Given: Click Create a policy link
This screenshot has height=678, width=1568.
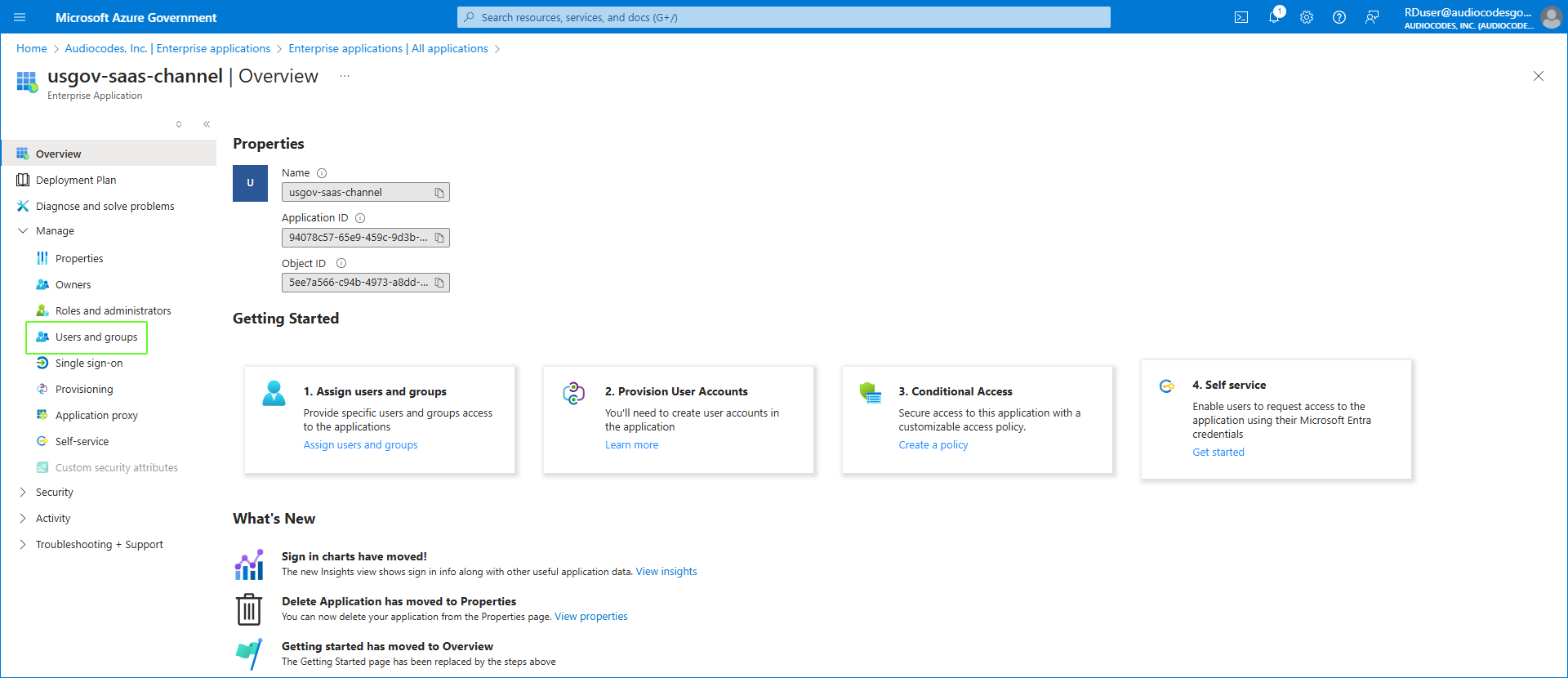Looking at the screenshot, I should tap(933, 445).
